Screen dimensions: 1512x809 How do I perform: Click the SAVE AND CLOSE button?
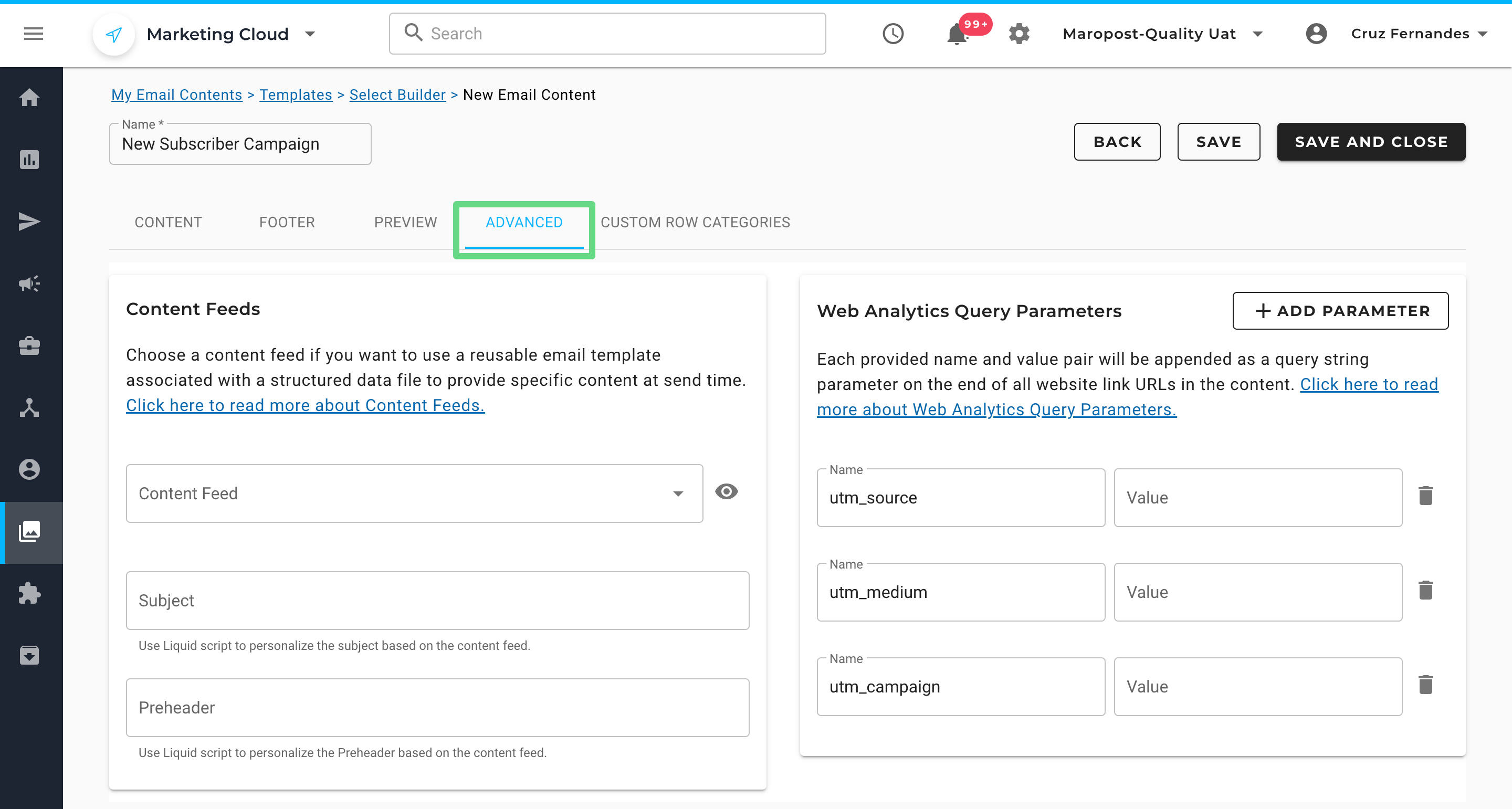tap(1371, 142)
